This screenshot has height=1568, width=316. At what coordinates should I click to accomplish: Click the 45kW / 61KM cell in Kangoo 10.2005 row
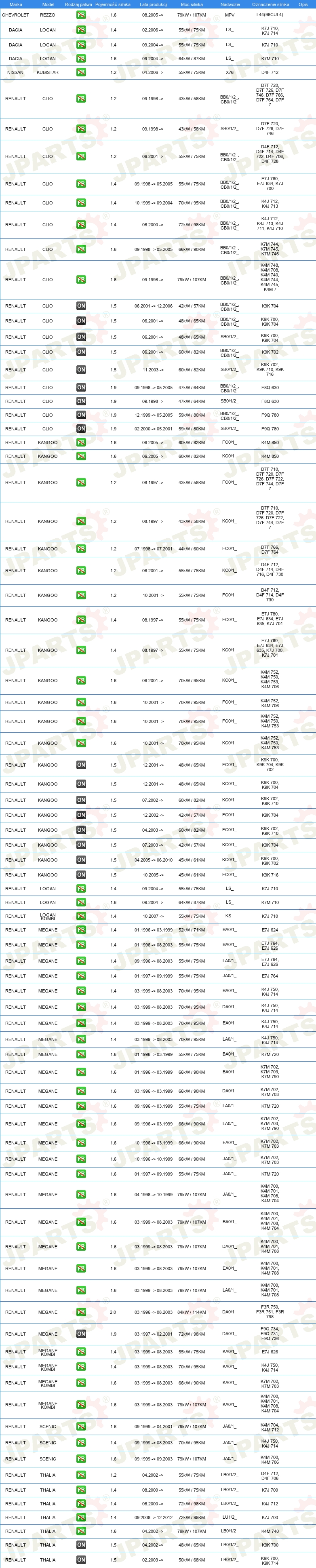pos(192,875)
